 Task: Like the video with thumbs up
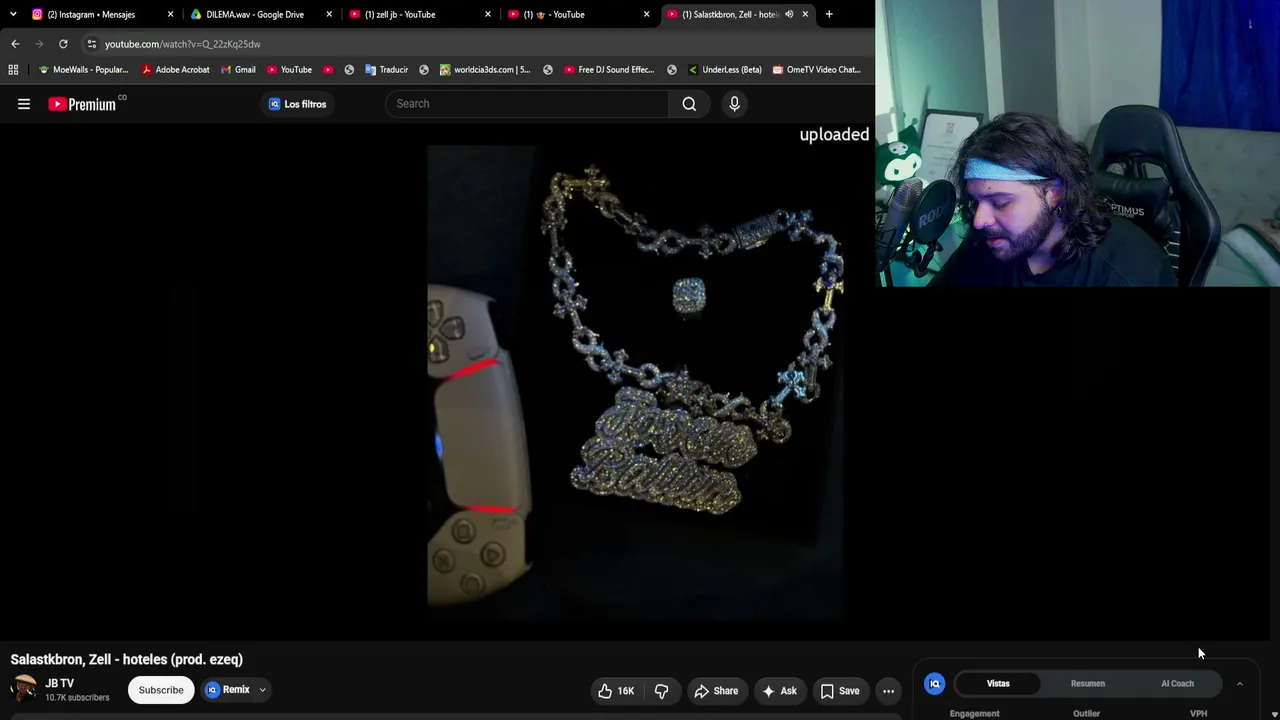point(616,691)
